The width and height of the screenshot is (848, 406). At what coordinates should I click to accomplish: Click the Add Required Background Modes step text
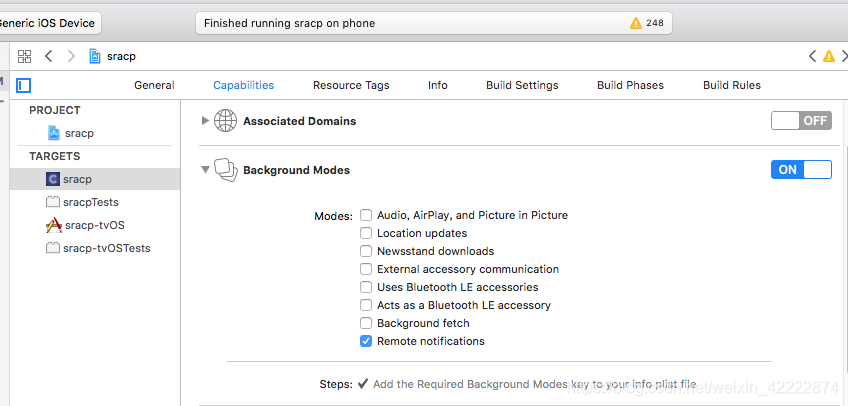pyautogui.click(x=535, y=384)
